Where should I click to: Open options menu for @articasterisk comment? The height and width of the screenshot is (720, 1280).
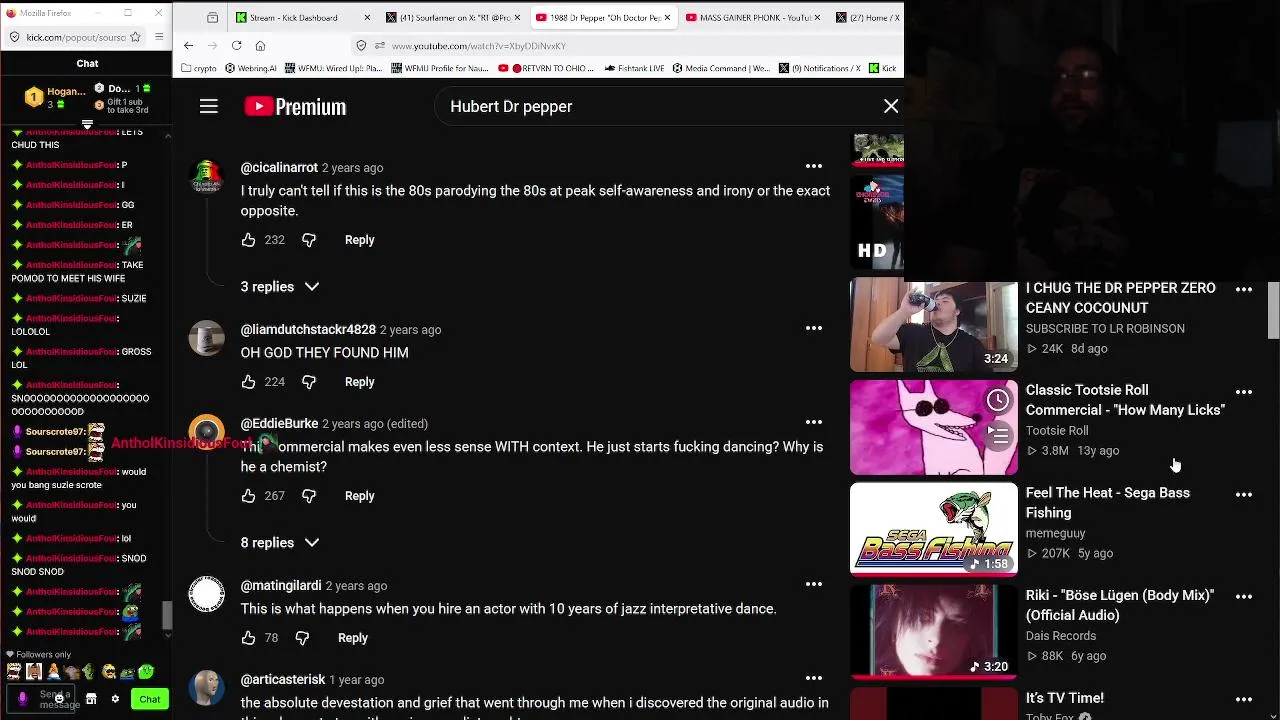tap(814, 678)
